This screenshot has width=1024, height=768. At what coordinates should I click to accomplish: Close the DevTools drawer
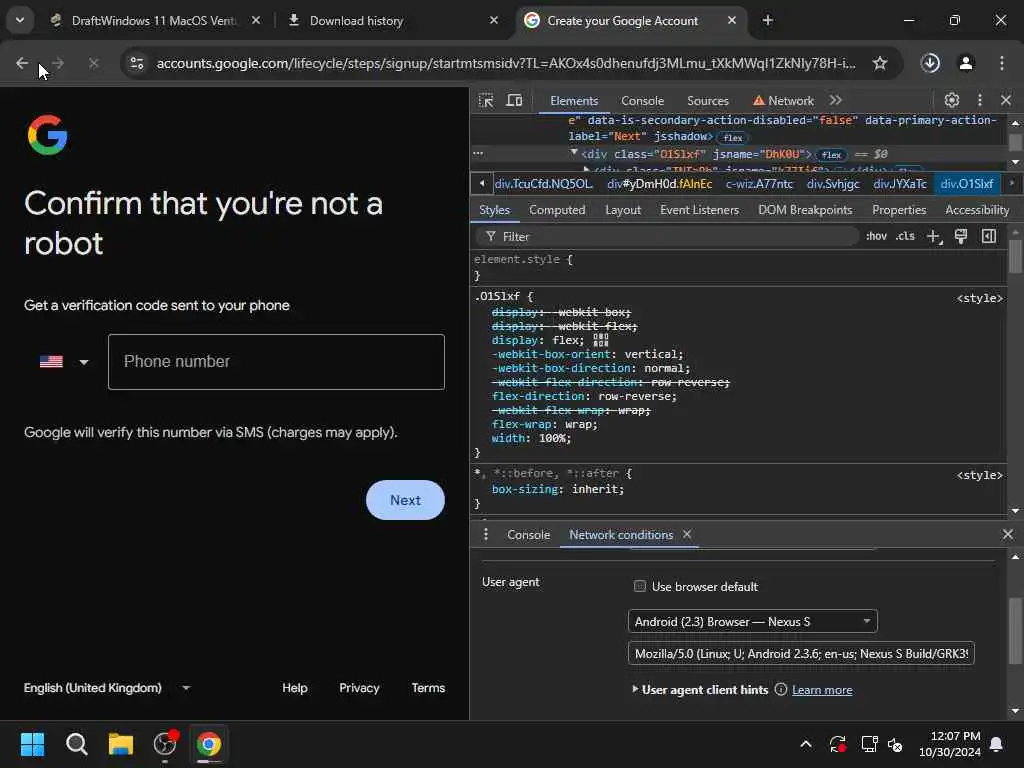(x=1008, y=534)
